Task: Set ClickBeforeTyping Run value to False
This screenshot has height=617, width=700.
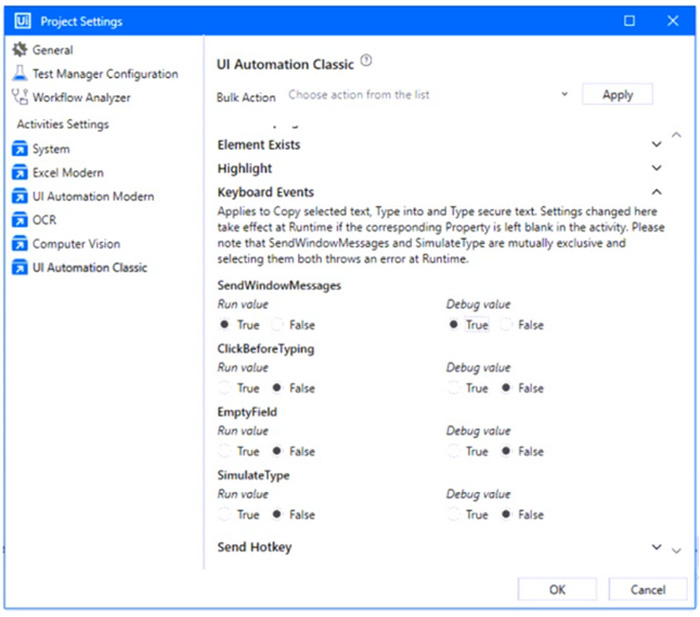Action: click(x=277, y=388)
